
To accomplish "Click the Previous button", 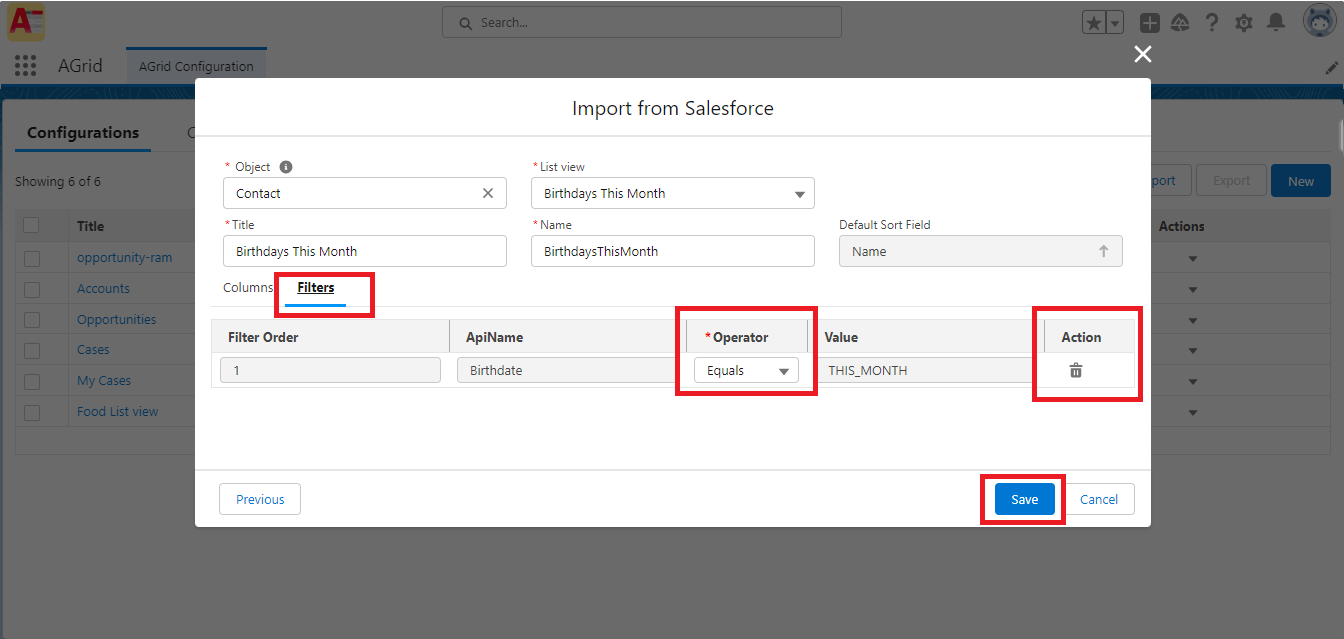I will point(260,499).
